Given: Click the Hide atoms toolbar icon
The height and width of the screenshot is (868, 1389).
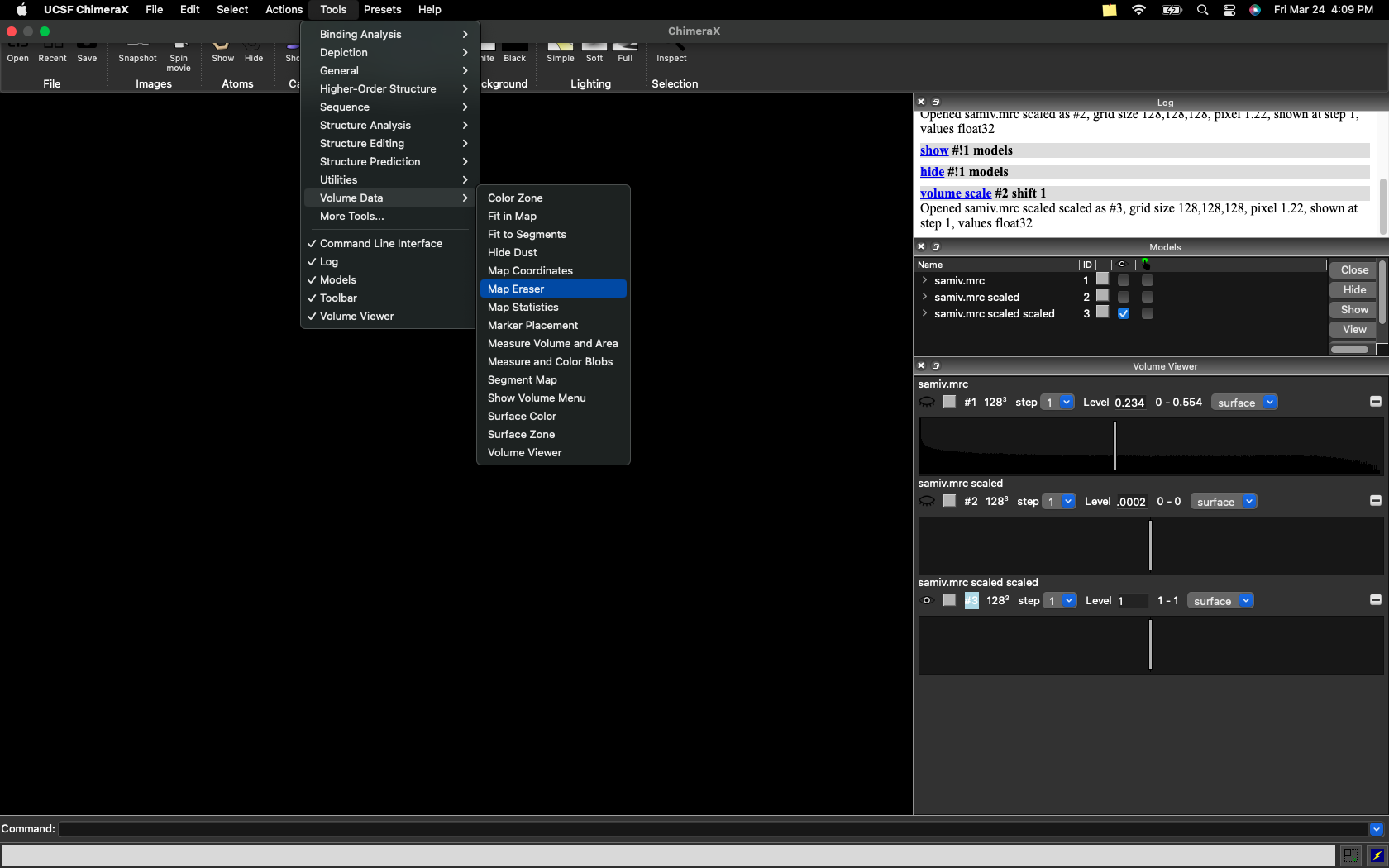Looking at the screenshot, I should (253, 52).
